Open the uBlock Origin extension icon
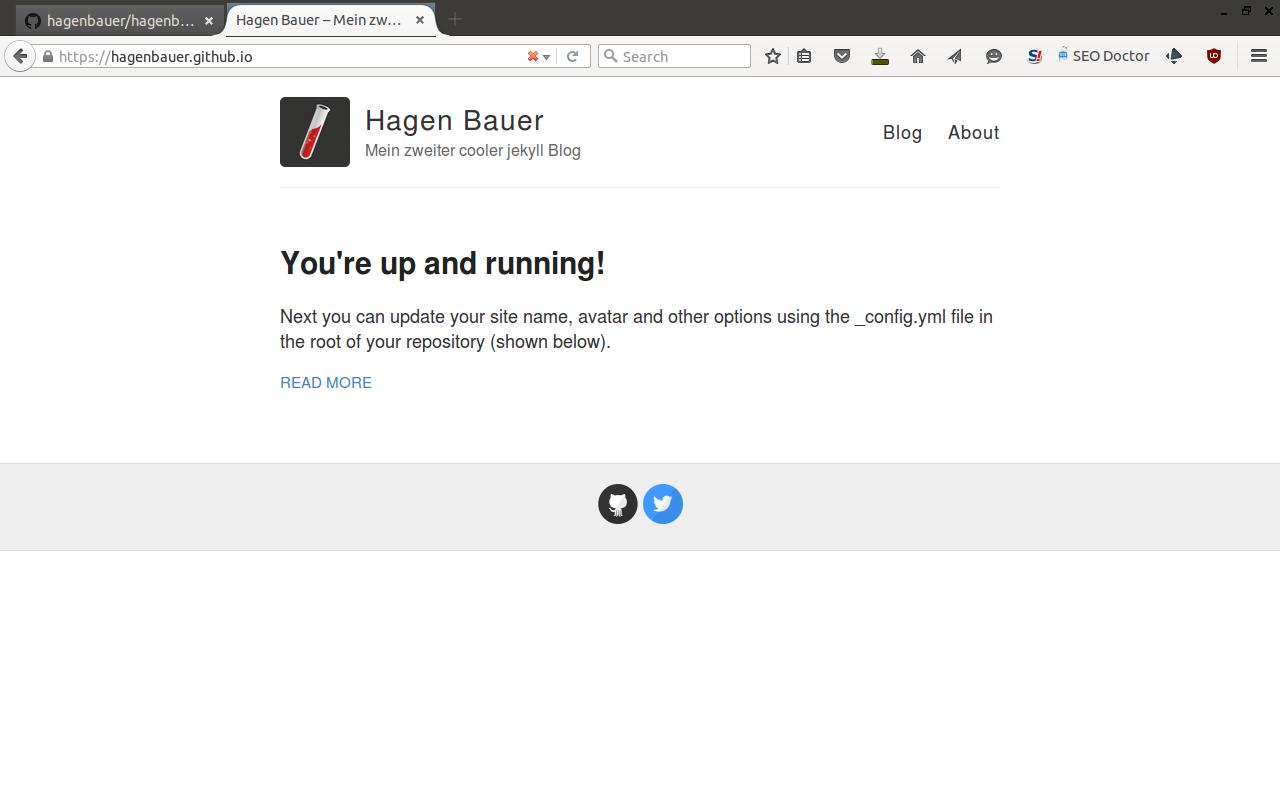 click(x=1213, y=56)
